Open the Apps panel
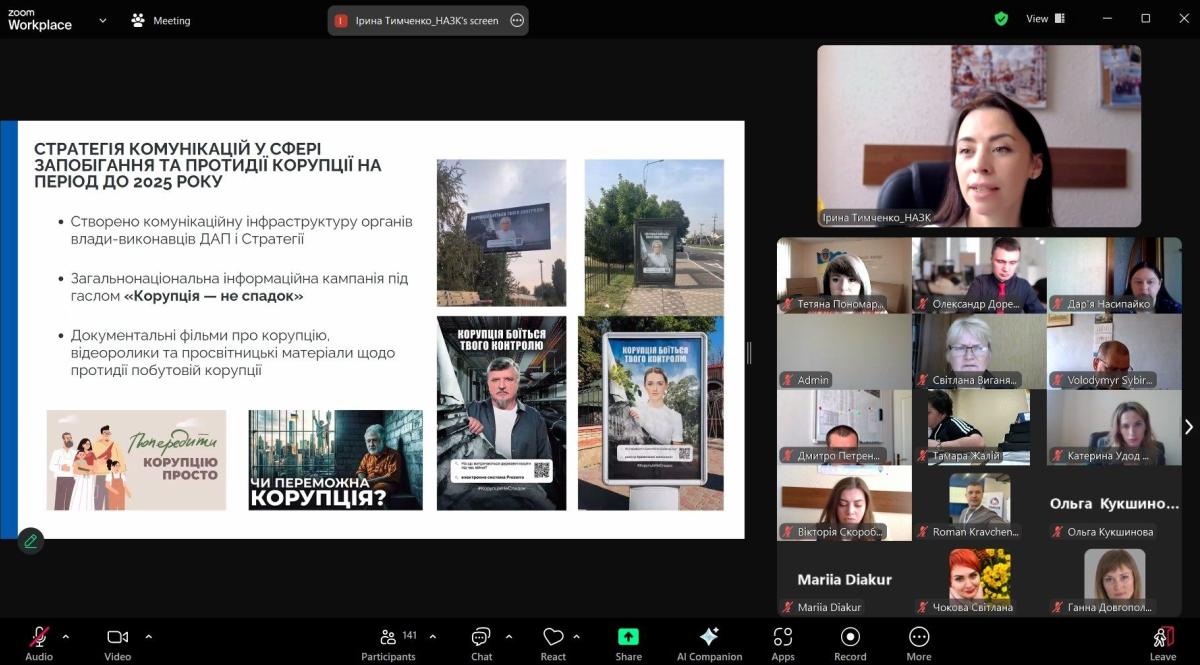Viewport: 1200px width, 665px height. 783,644
